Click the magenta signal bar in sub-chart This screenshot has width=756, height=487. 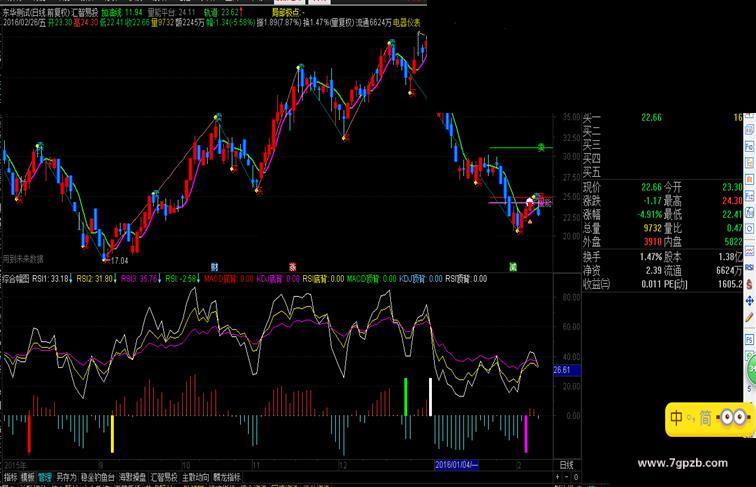(x=526, y=434)
